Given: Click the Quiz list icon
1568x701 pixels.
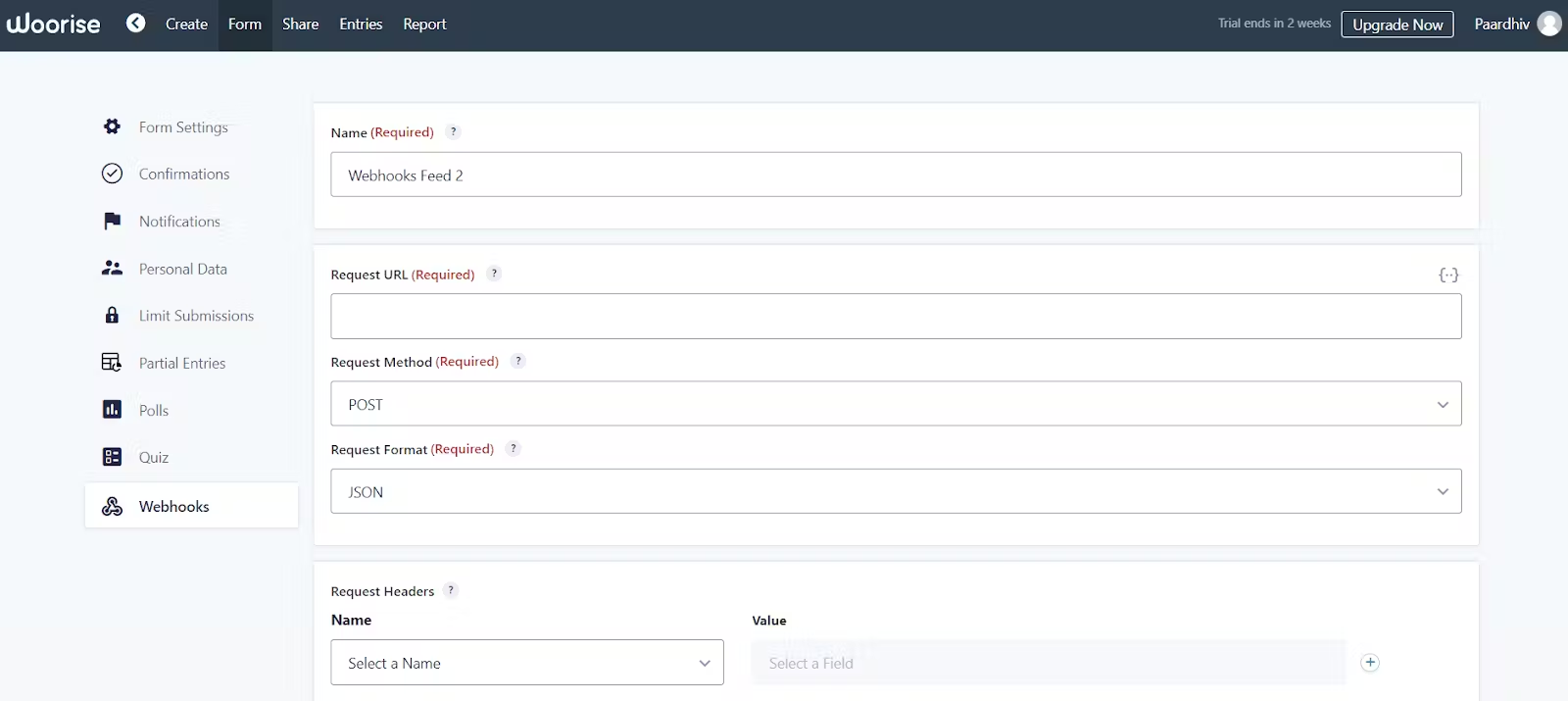Looking at the screenshot, I should pos(113,457).
